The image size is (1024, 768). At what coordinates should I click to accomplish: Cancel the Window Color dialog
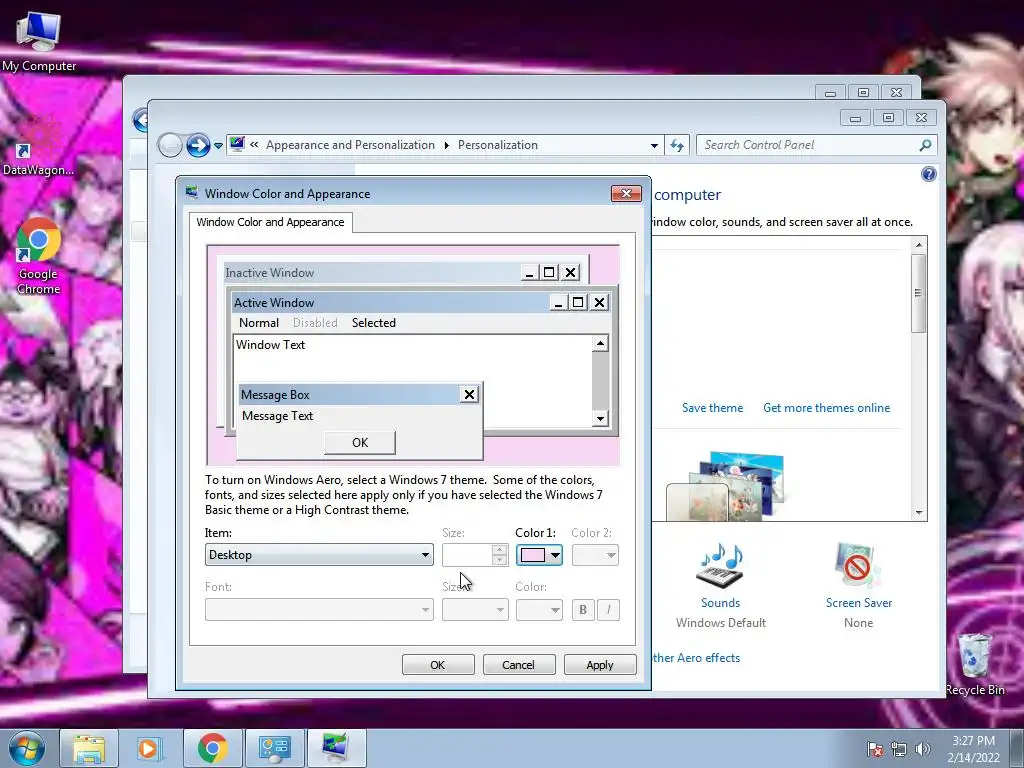coord(519,665)
